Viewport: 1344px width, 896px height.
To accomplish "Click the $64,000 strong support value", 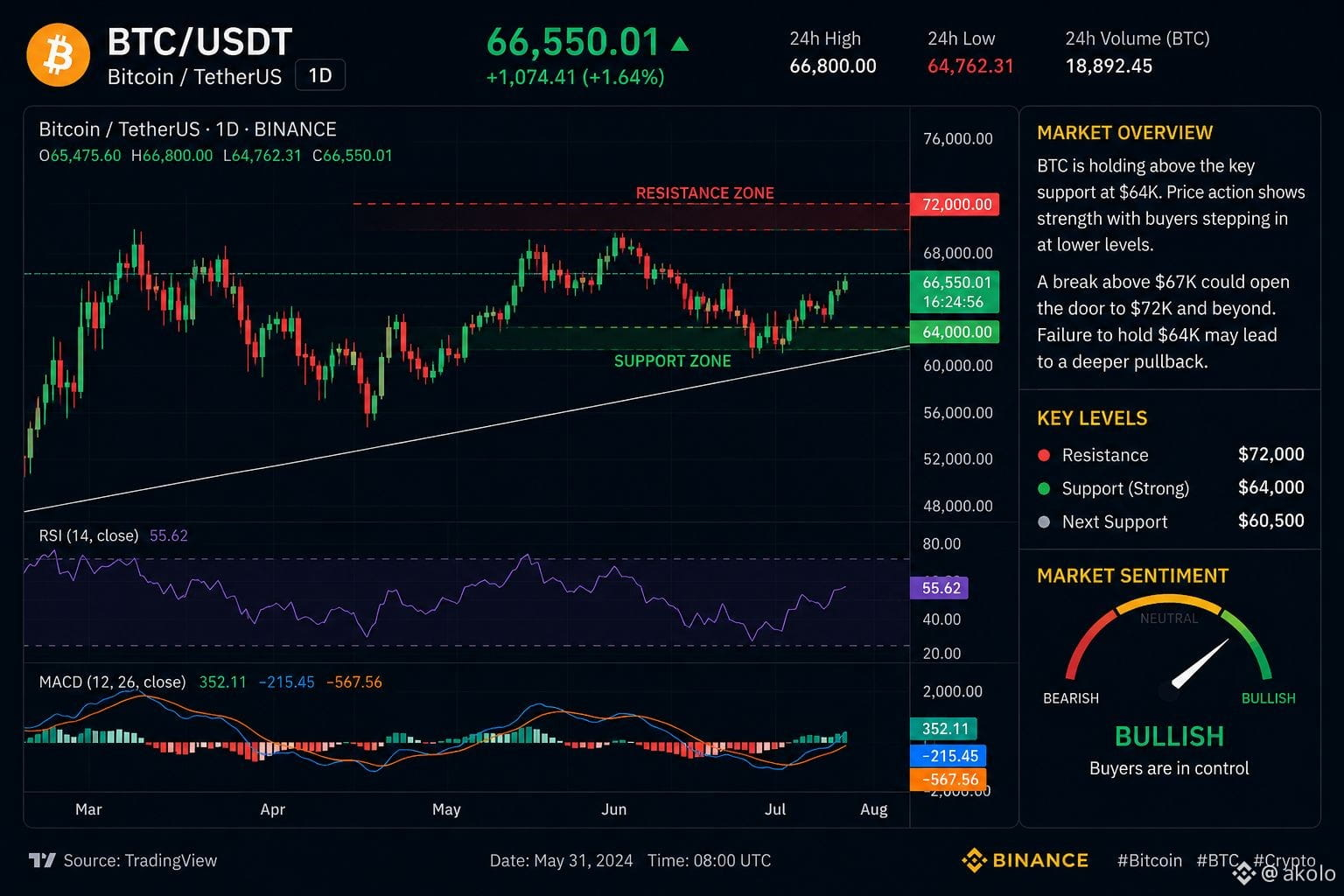I will [1270, 487].
